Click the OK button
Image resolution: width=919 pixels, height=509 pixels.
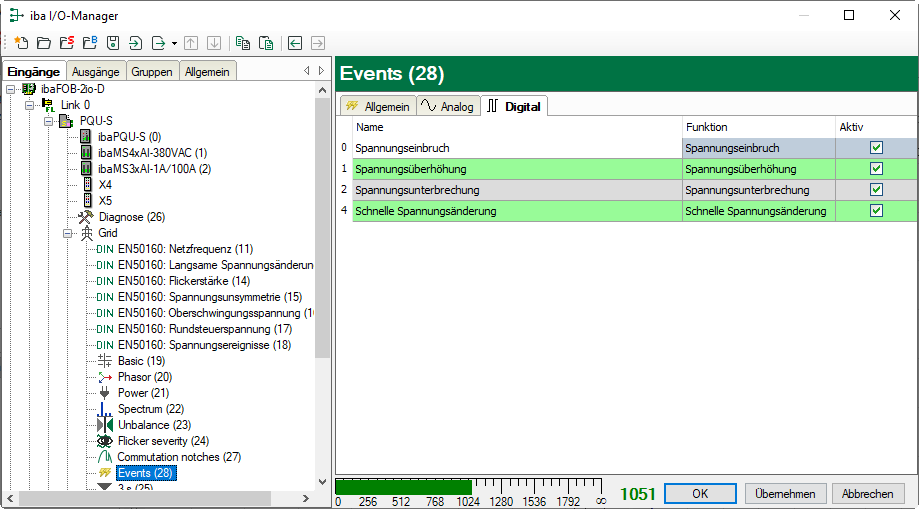coord(700,494)
